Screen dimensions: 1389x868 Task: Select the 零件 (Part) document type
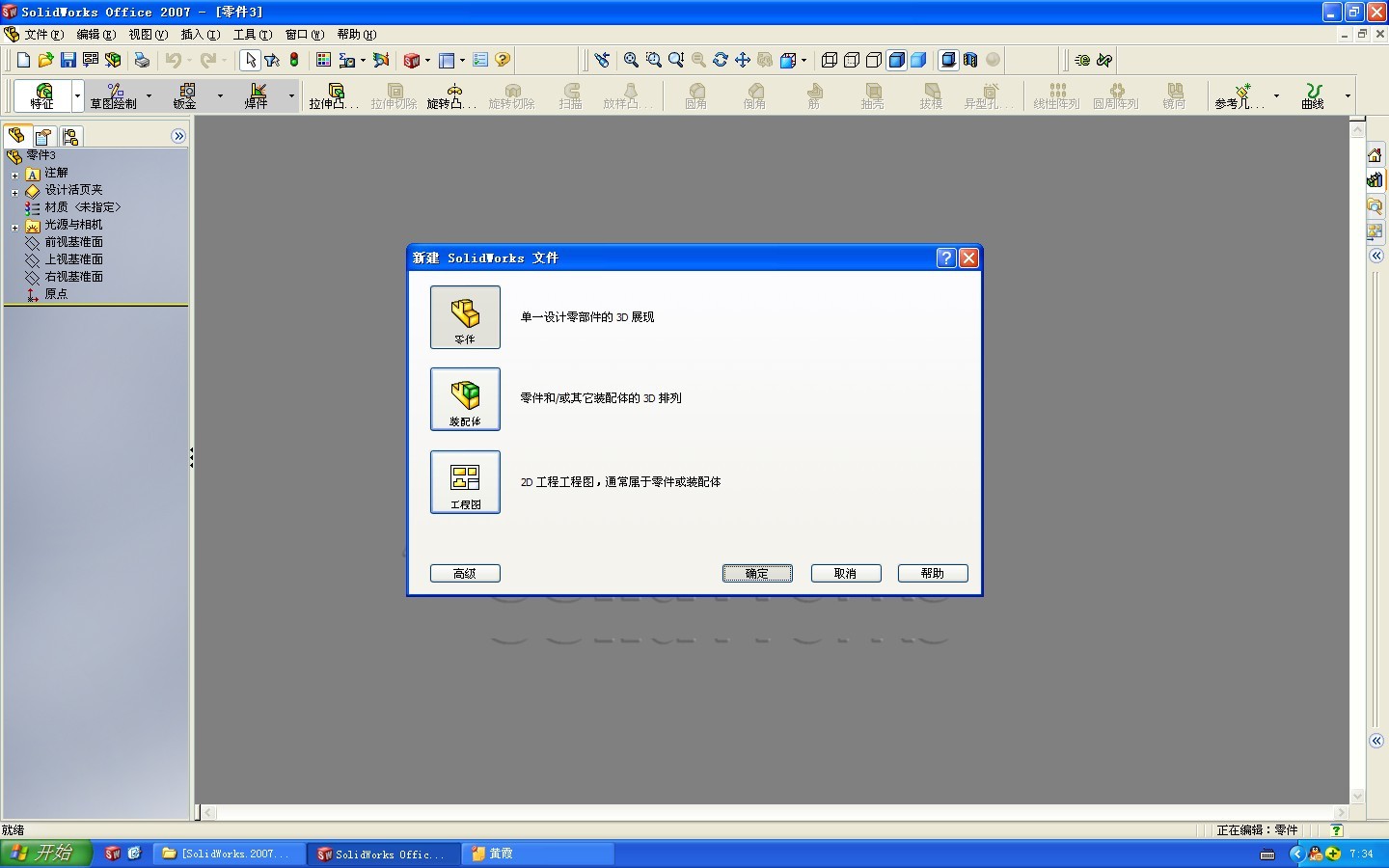tap(465, 317)
